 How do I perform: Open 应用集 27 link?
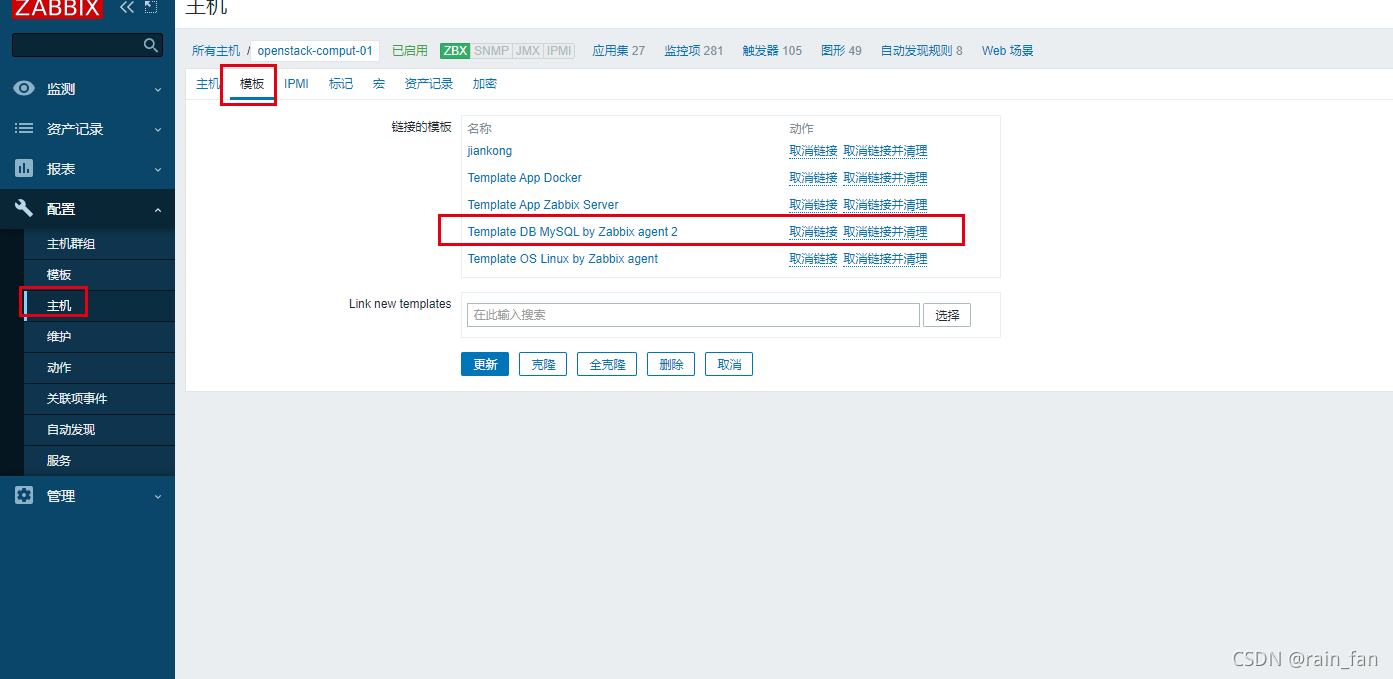[x=619, y=50]
